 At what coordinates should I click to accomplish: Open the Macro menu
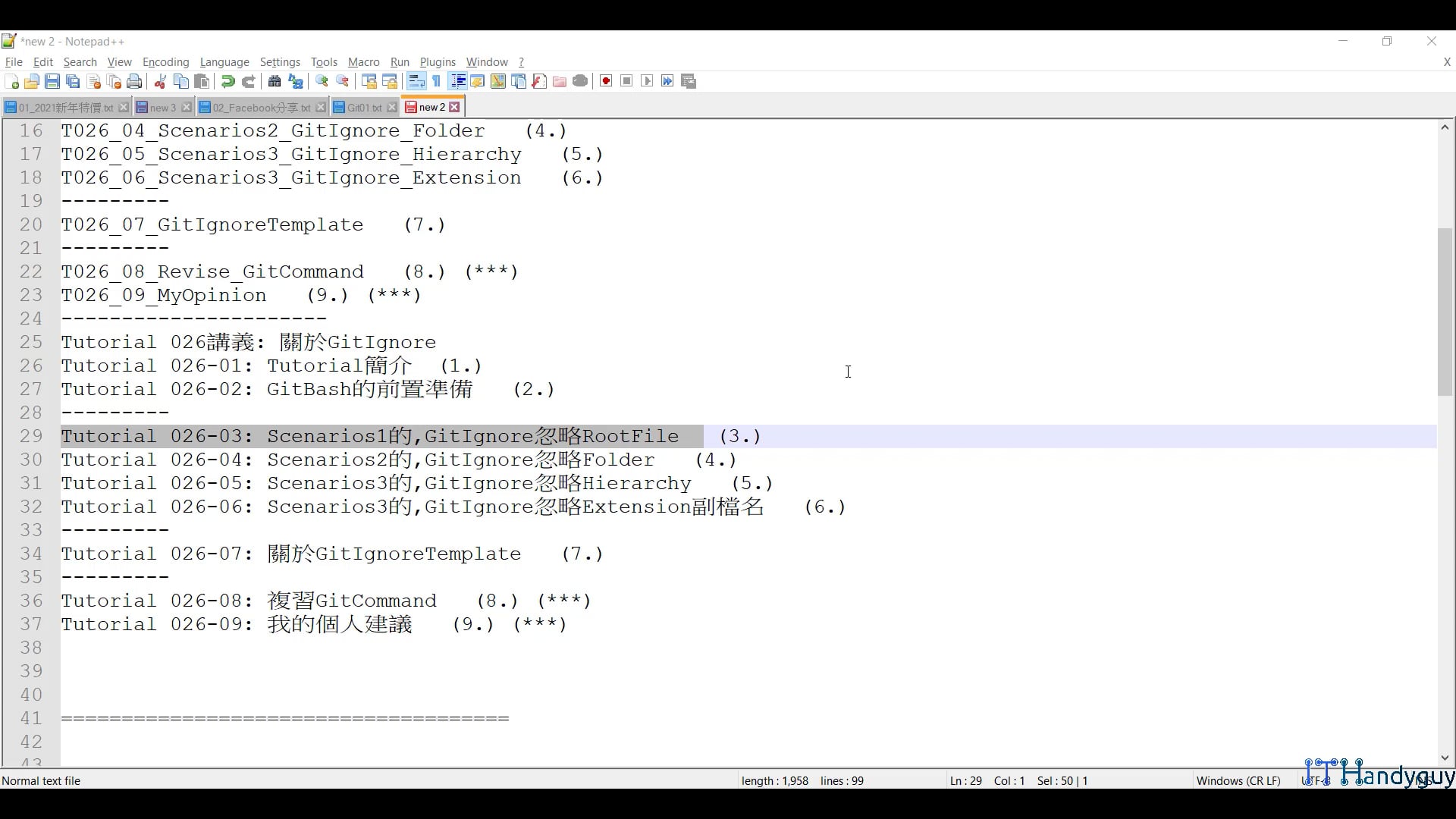(x=364, y=62)
